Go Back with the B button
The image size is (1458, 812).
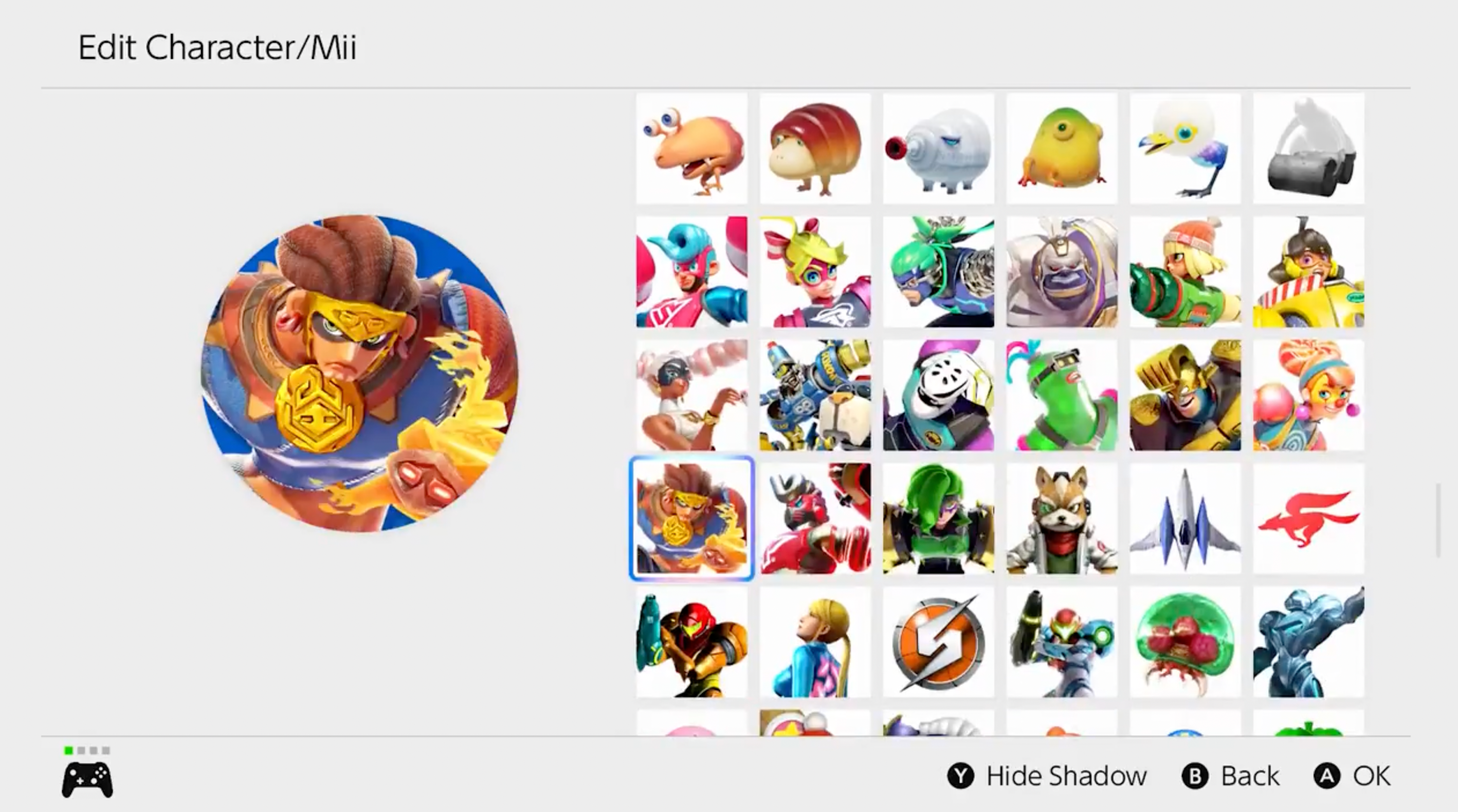pos(1230,776)
